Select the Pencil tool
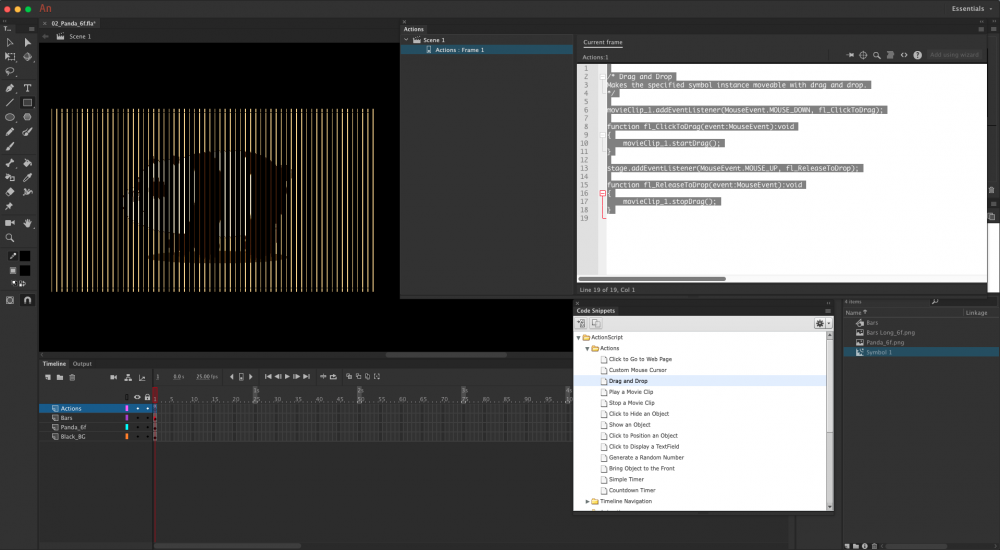 click(x=10, y=132)
